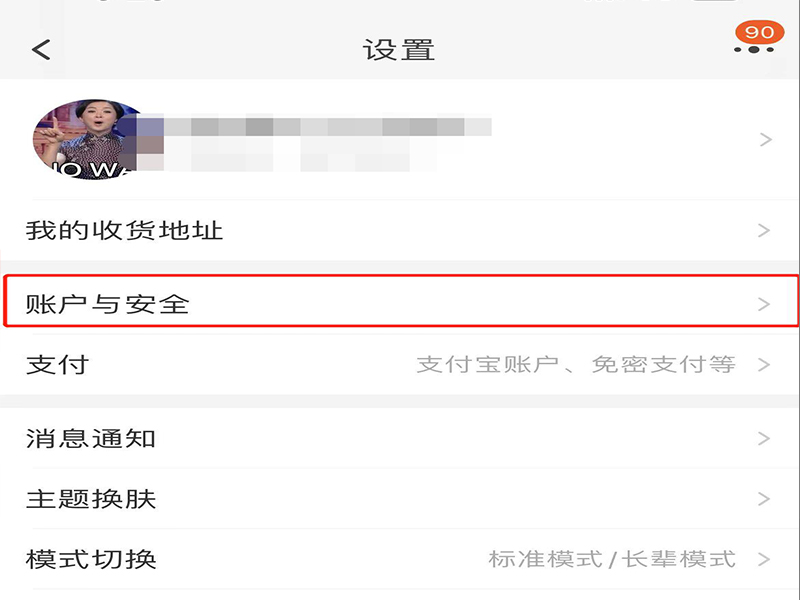Open 模式切换 option

tap(400, 559)
